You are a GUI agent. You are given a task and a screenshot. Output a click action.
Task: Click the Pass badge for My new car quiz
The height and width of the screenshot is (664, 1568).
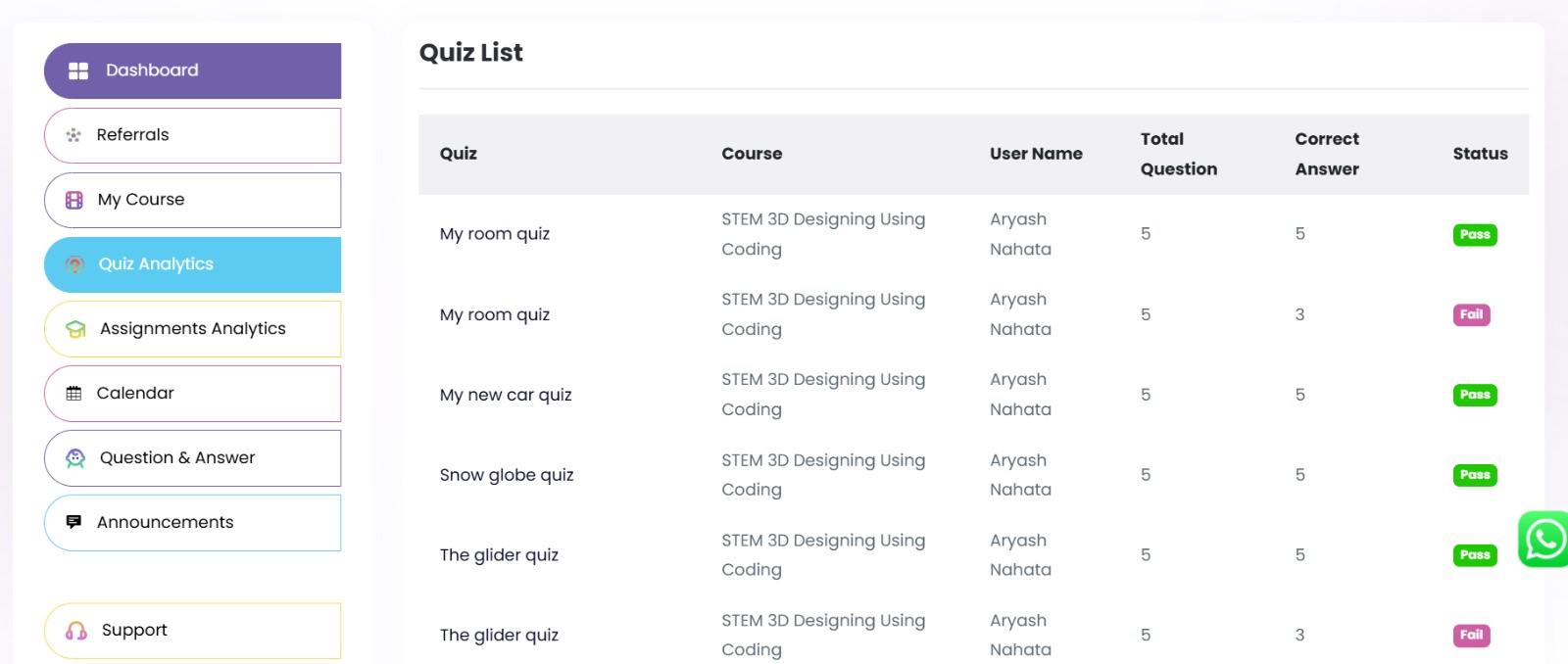click(x=1474, y=395)
